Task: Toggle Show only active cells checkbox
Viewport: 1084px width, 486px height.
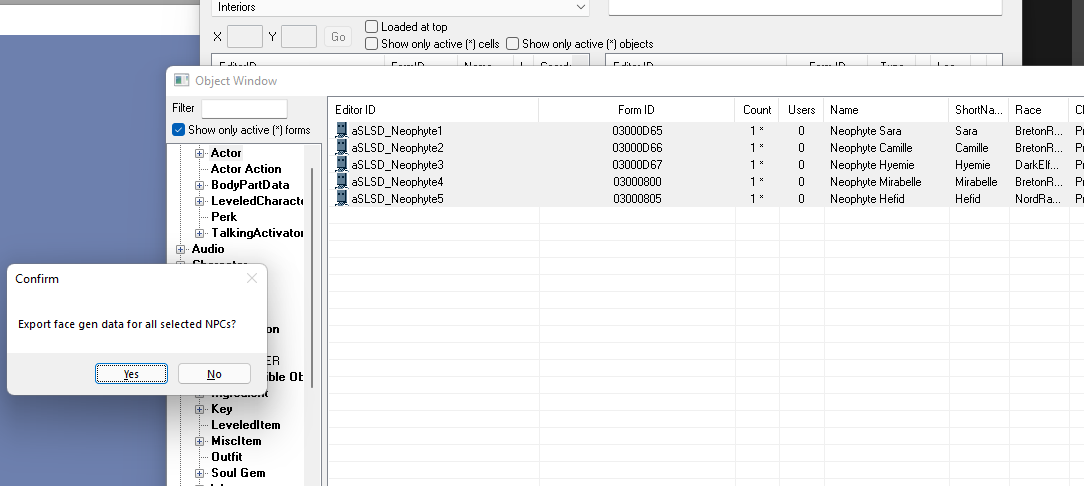Action: pos(371,44)
